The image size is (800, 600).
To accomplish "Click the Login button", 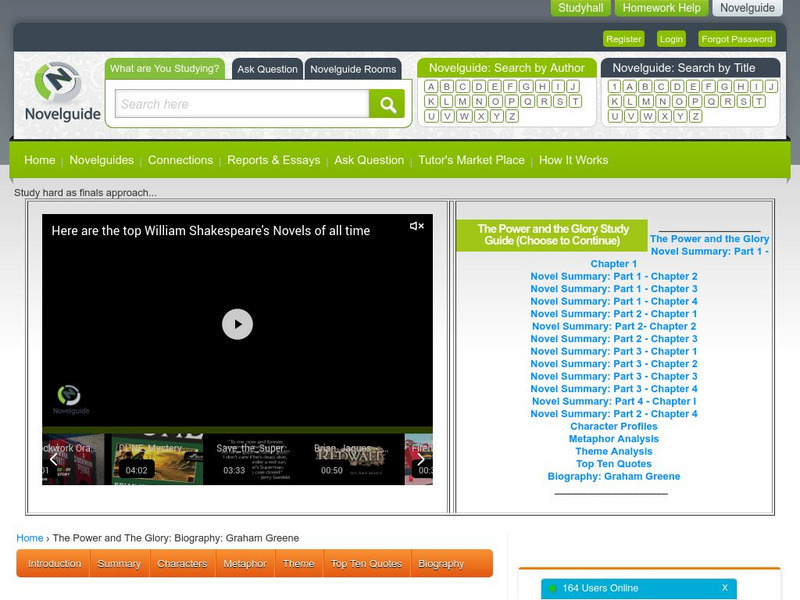I will (671, 39).
